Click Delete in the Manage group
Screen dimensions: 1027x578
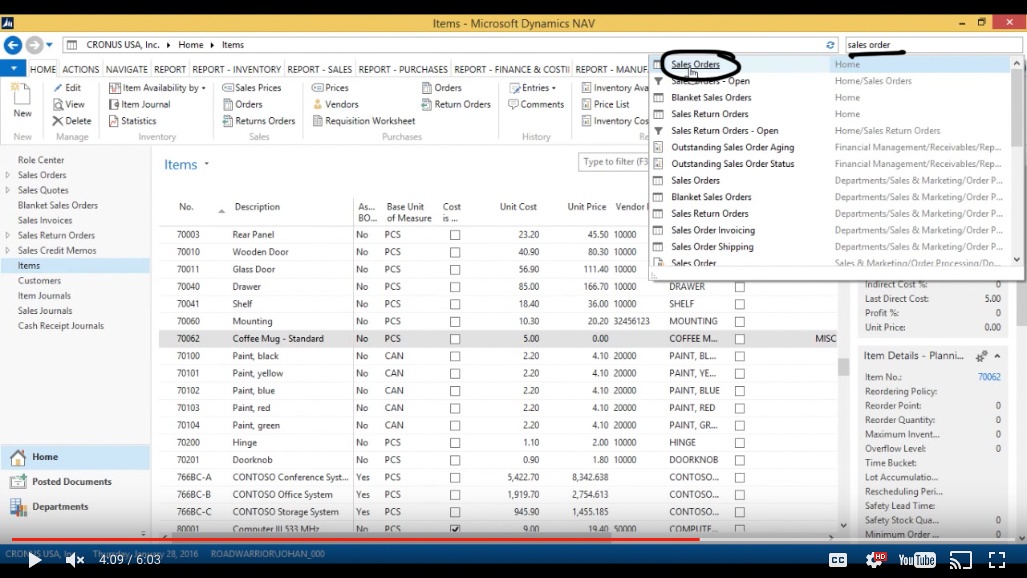(x=72, y=121)
